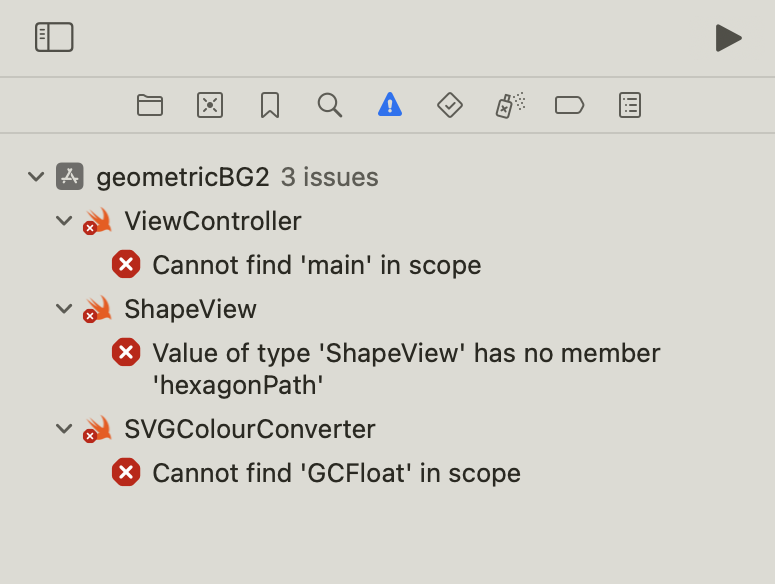775x584 pixels.
Task: Open the Report navigator icon
Action: point(630,105)
